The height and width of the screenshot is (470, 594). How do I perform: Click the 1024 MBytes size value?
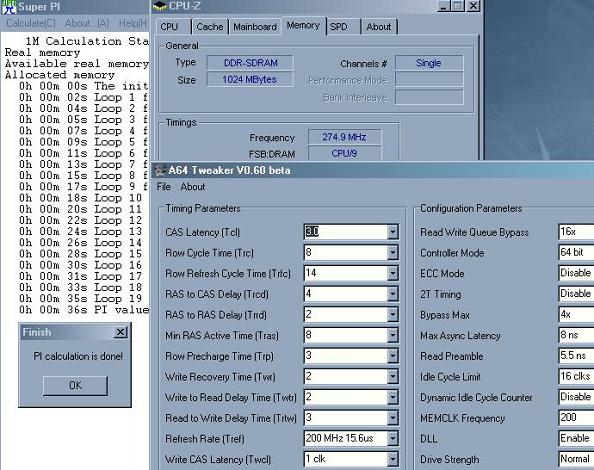coord(250,80)
